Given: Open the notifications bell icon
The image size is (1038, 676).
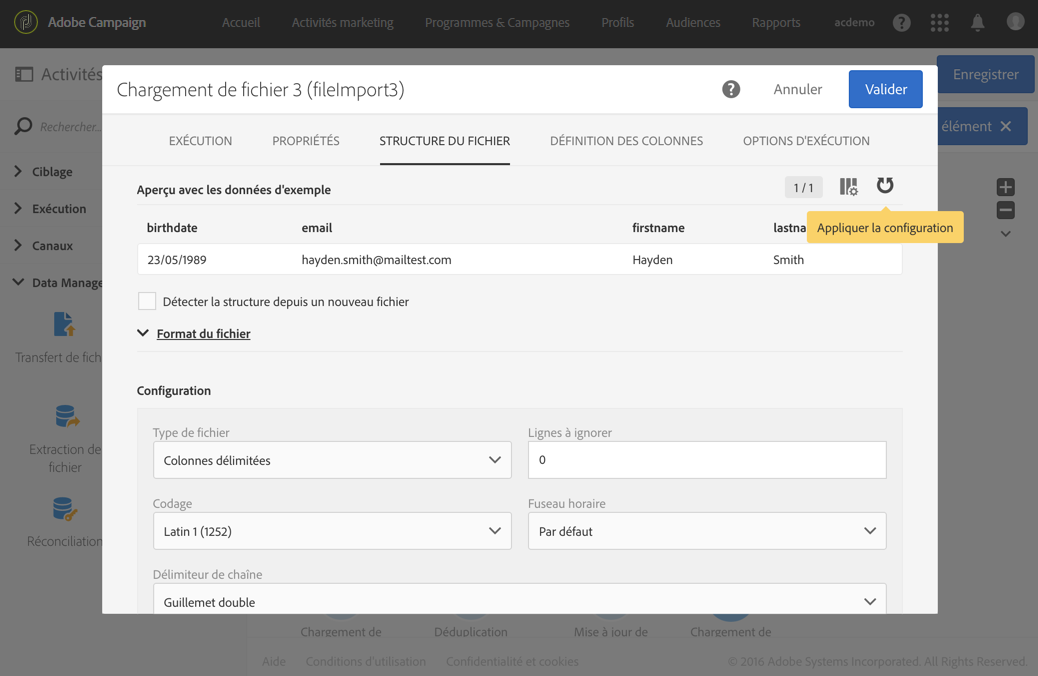Looking at the screenshot, I should (977, 22).
